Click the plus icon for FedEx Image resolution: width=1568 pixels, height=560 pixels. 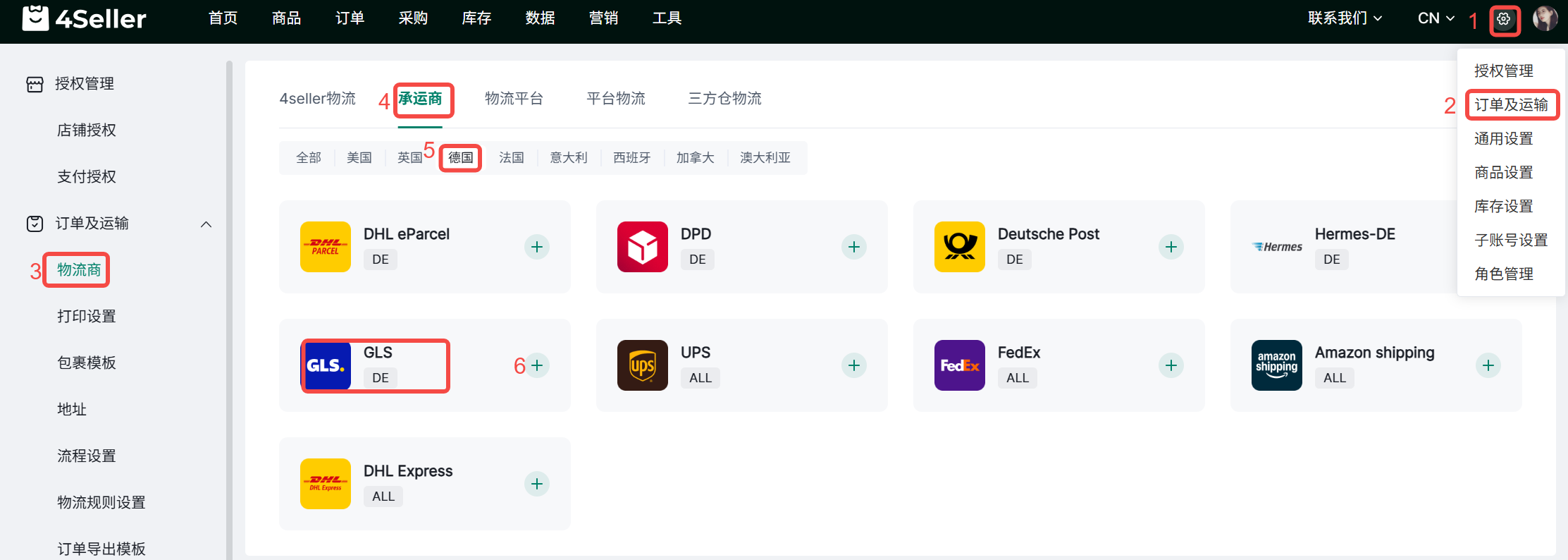tap(1171, 365)
